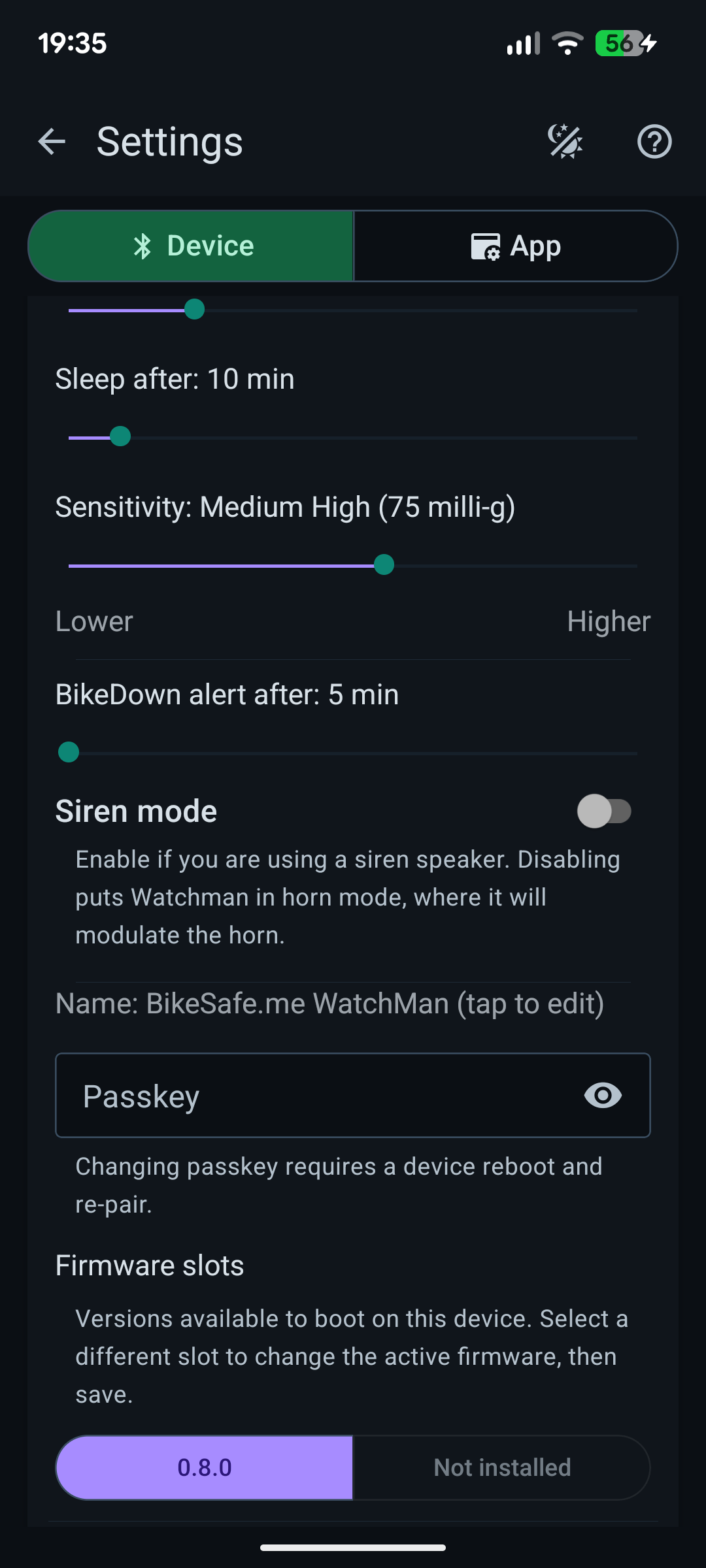
Task: Tap the Bluetooth icon on Device tab
Action: 143,246
